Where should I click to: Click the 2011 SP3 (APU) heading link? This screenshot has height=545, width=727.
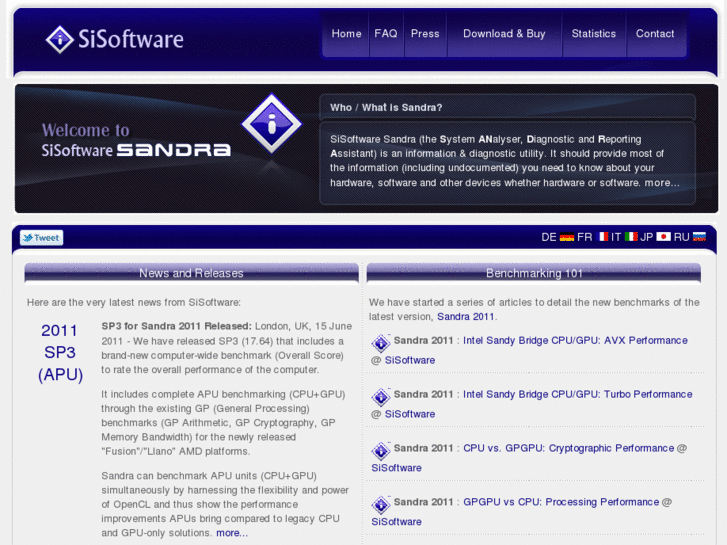click(60, 353)
